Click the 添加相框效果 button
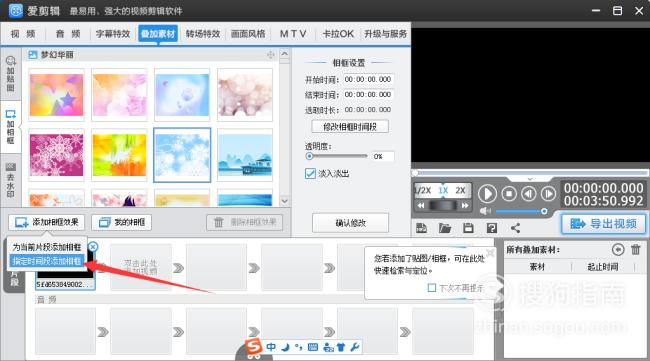 pyautogui.click(x=46, y=223)
